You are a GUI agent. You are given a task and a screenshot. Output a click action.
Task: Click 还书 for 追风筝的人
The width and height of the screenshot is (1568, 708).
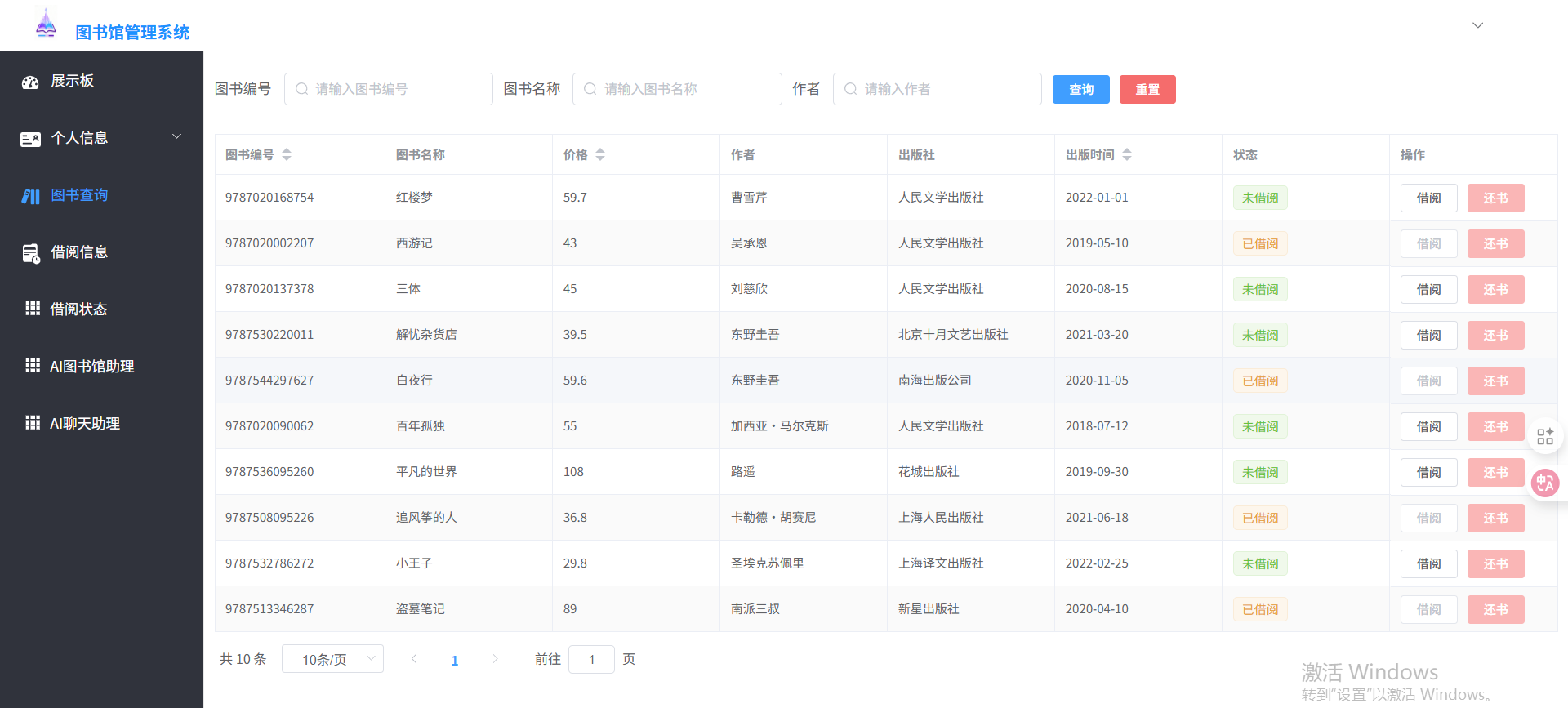point(1496,519)
